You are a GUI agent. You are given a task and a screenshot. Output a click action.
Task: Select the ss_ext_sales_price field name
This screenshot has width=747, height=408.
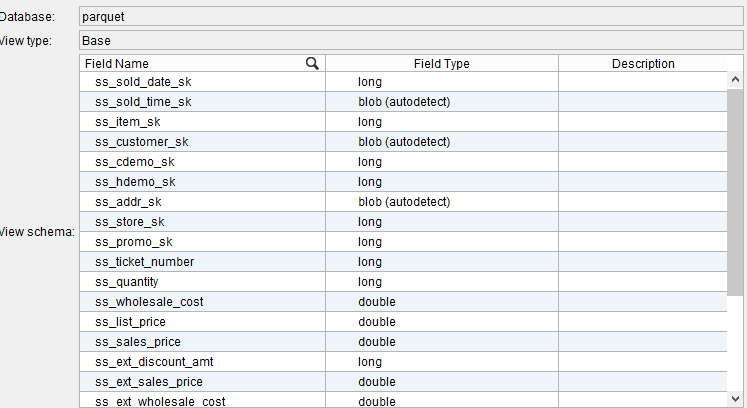pos(149,382)
